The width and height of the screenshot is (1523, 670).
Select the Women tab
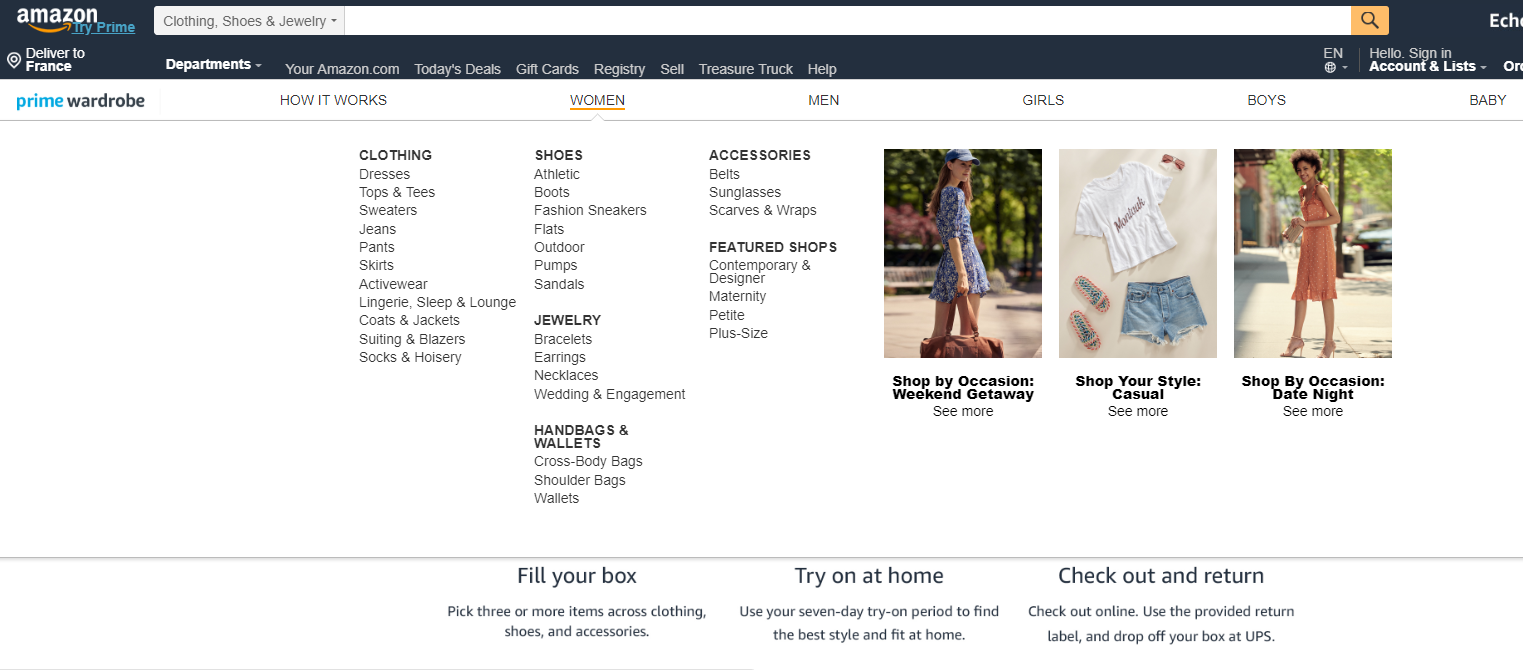[x=597, y=100]
